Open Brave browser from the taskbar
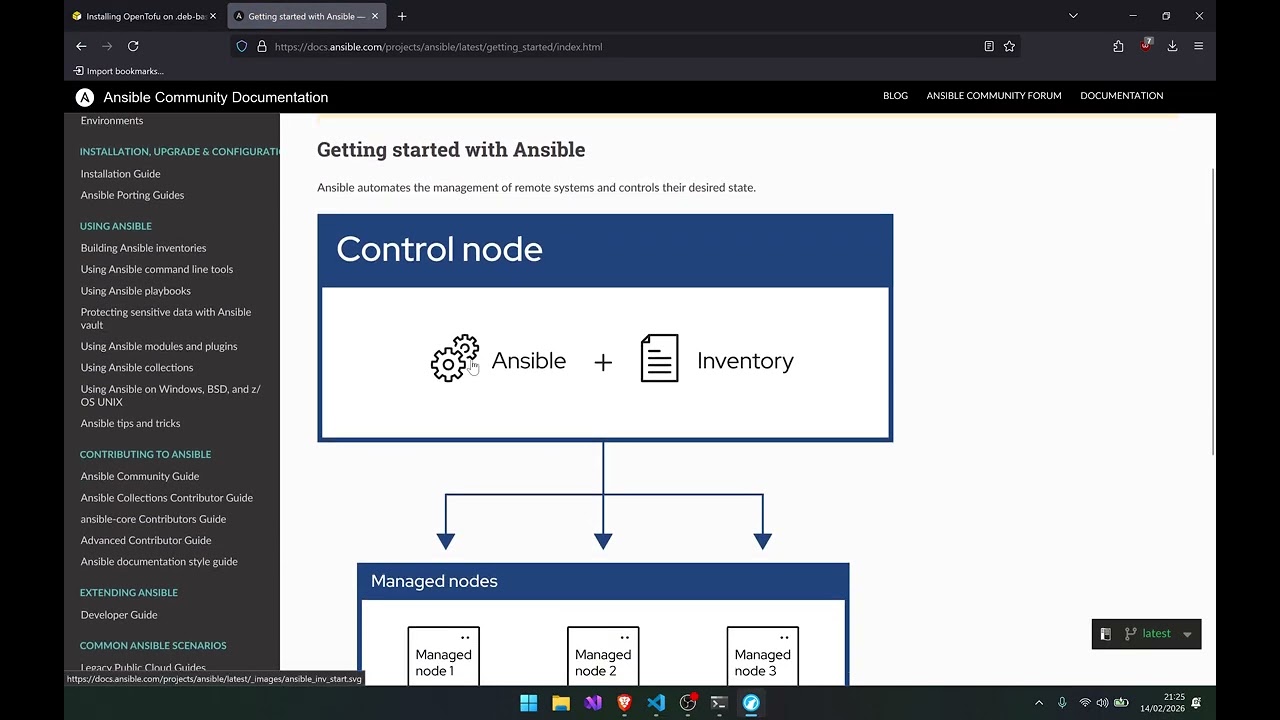Image resolution: width=1280 pixels, height=720 pixels. (x=624, y=703)
